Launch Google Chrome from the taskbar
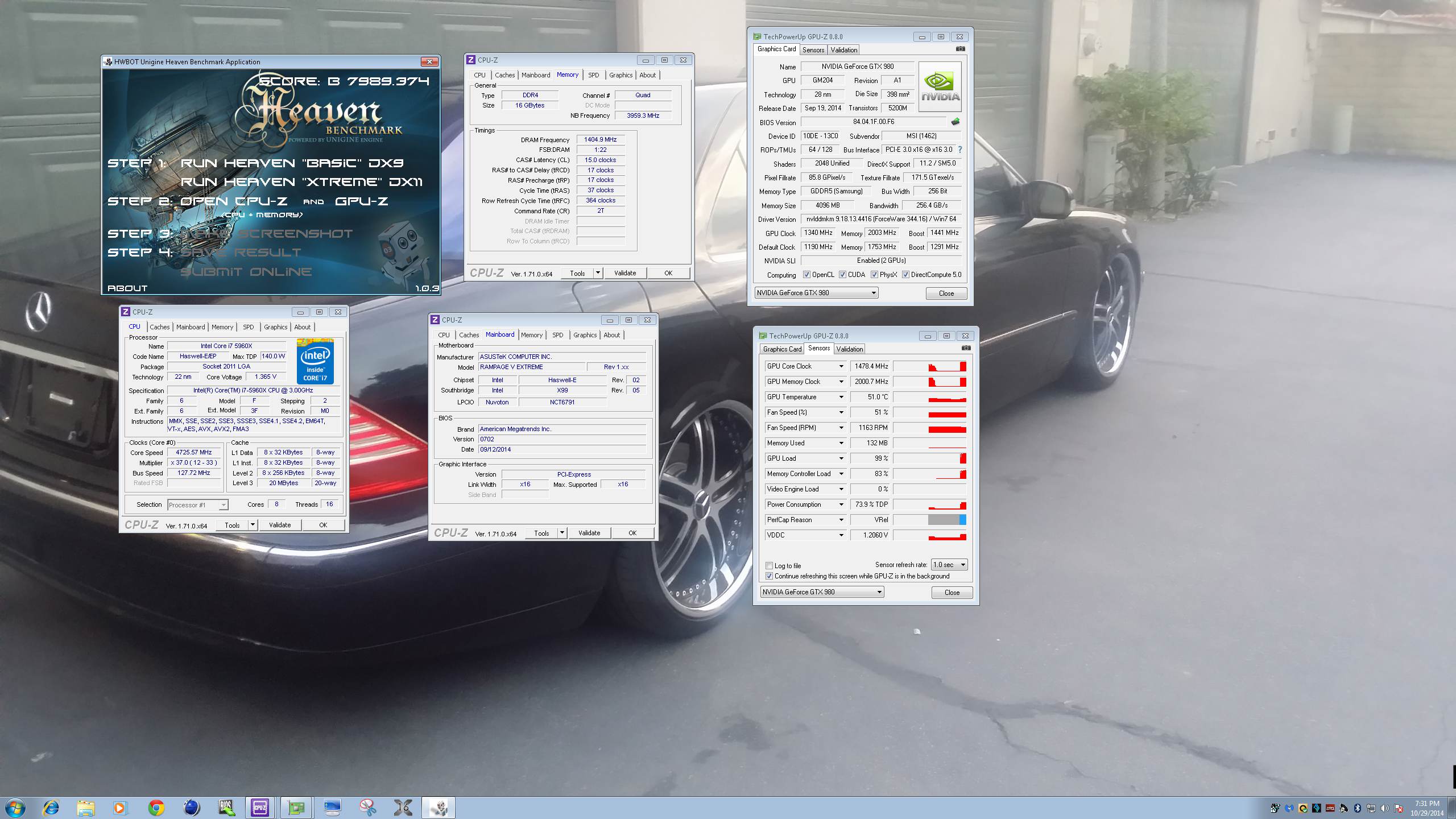 click(x=156, y=808)
